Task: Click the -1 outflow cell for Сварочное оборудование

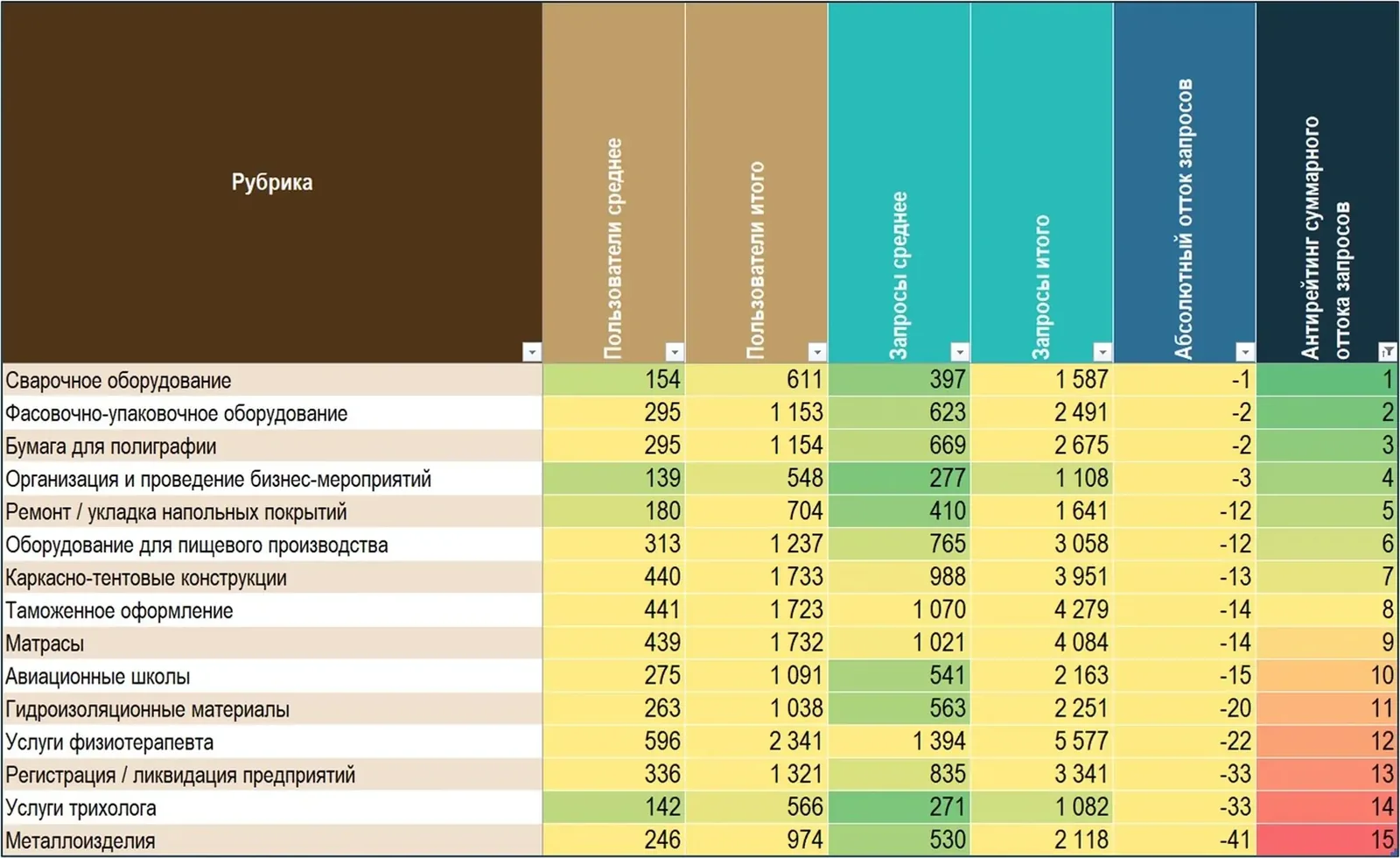Action: coord(1184,380)
